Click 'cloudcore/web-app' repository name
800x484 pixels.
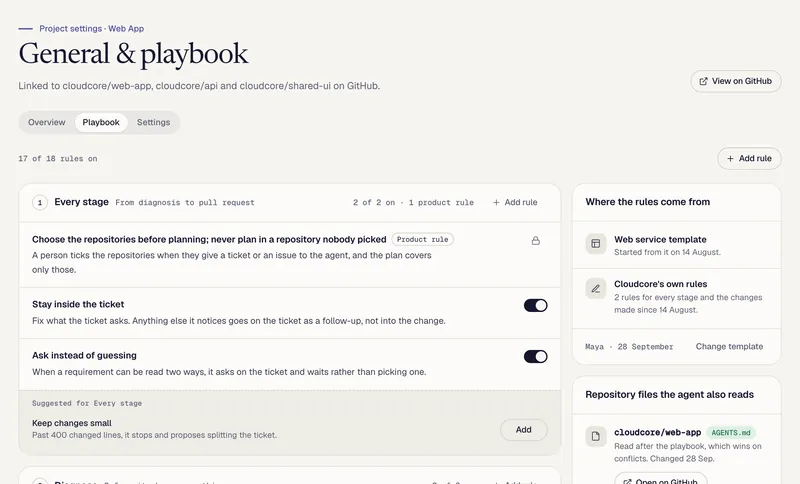[x=658, y=432]
